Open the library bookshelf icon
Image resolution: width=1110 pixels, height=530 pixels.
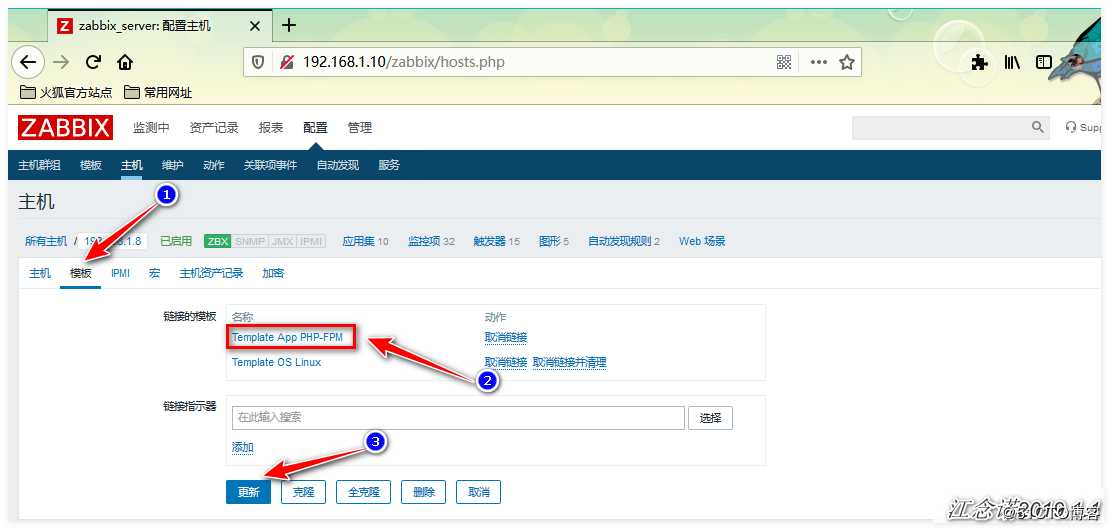coord(1012,62)
